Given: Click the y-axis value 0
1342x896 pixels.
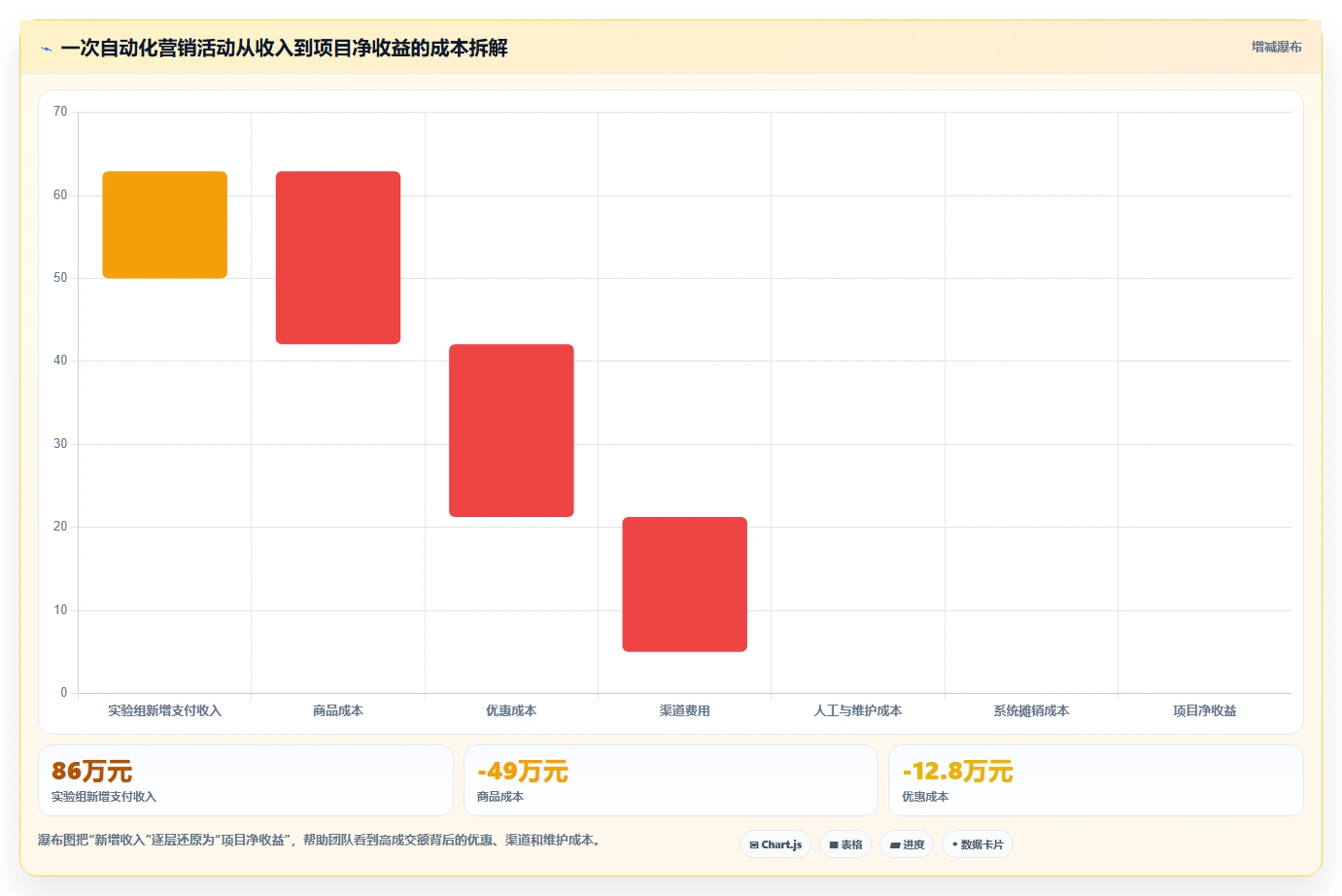Looking at the screenshot, I should (x=64, y=693).
